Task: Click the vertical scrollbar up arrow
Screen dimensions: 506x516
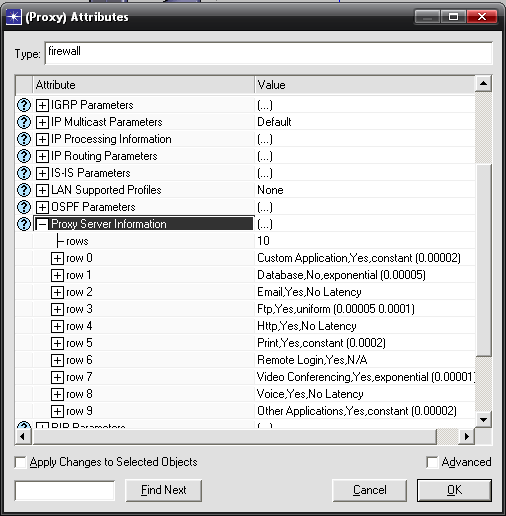Action: pos(483,84)
